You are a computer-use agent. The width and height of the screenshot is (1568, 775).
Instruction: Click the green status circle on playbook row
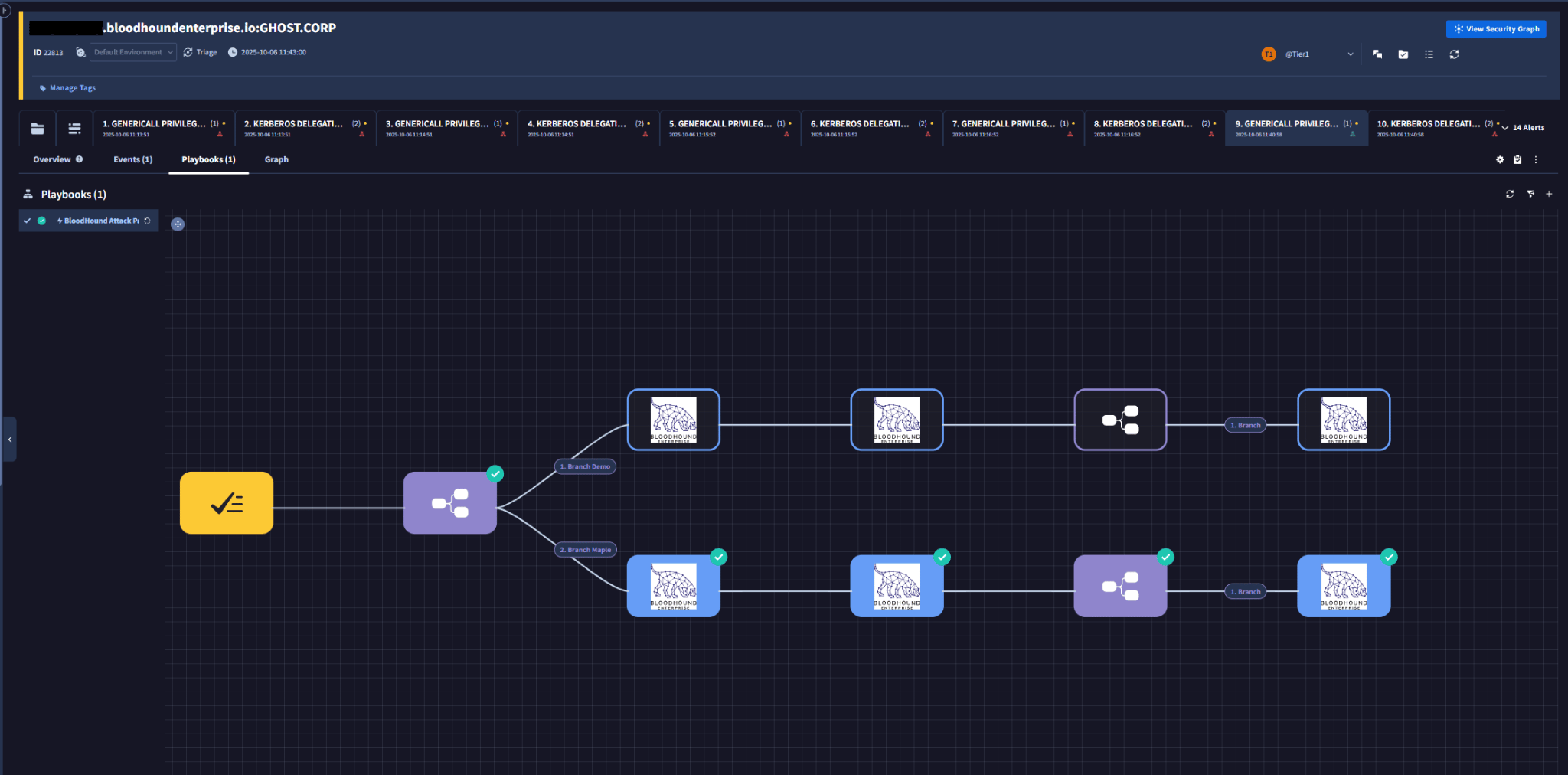pos(41,221)
